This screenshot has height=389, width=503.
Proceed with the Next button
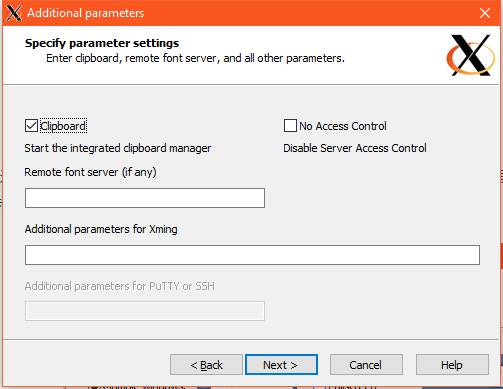coord(281,365)
